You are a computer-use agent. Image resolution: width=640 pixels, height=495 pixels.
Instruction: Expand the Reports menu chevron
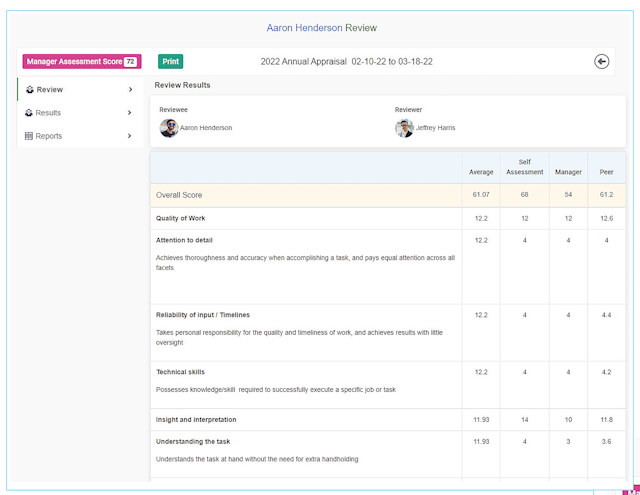coord(129,136)
